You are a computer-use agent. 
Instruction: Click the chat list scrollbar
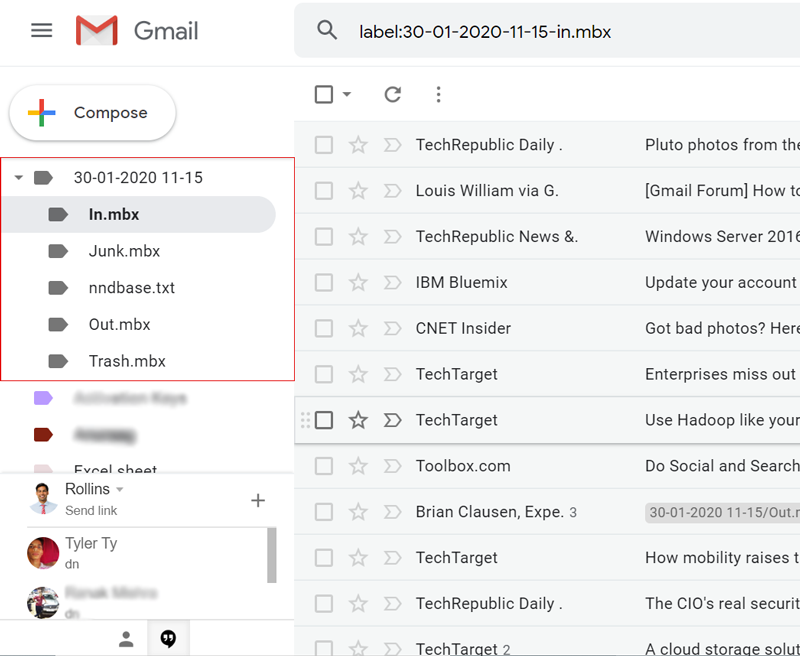272,555
